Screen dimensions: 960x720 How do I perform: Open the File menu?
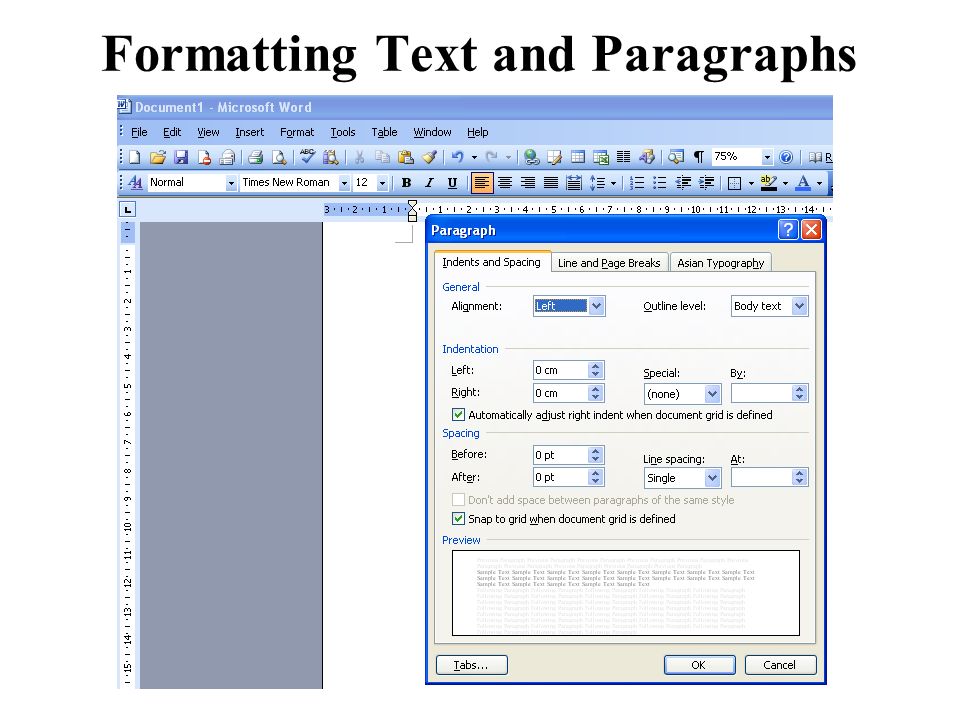pyautogui.click(x=139, y=132)
